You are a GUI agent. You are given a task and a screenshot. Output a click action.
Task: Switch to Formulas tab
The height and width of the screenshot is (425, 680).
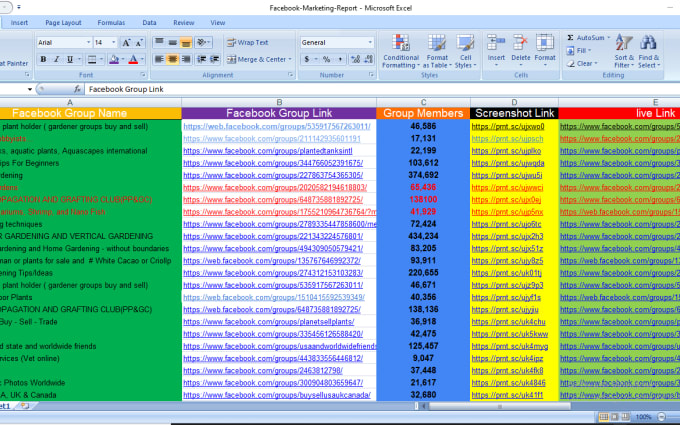point(111,23)
